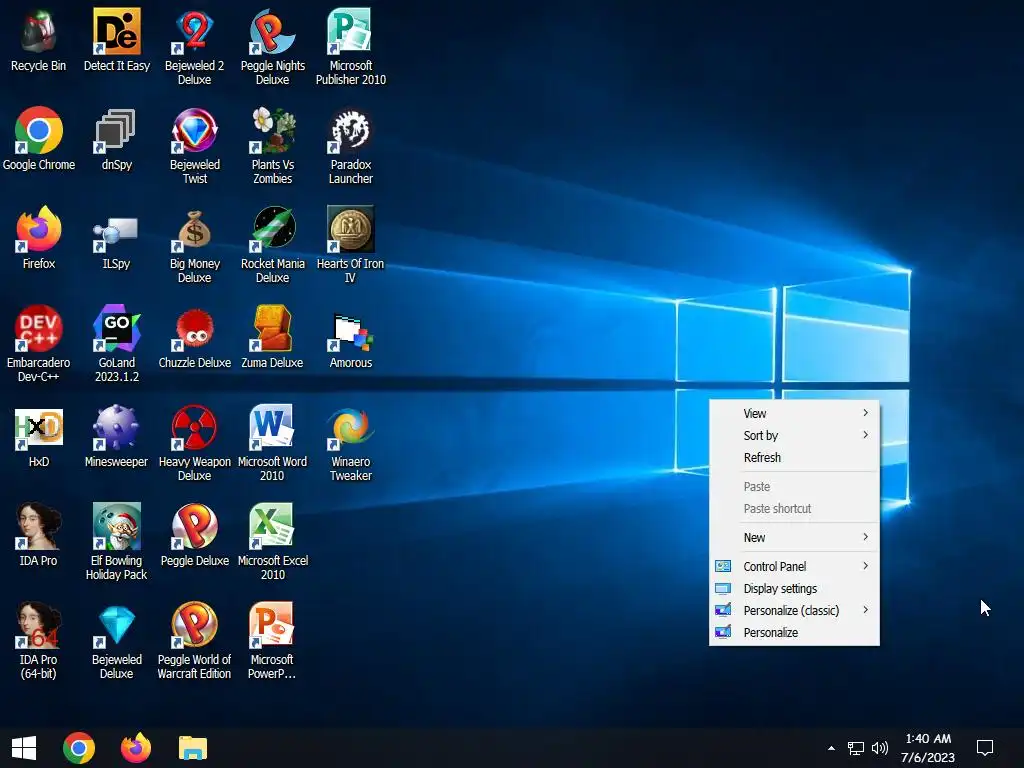Open Heavy Weapon Deluxe shortcut
This screenshot has width=1024, height=768.
[195, 443]
